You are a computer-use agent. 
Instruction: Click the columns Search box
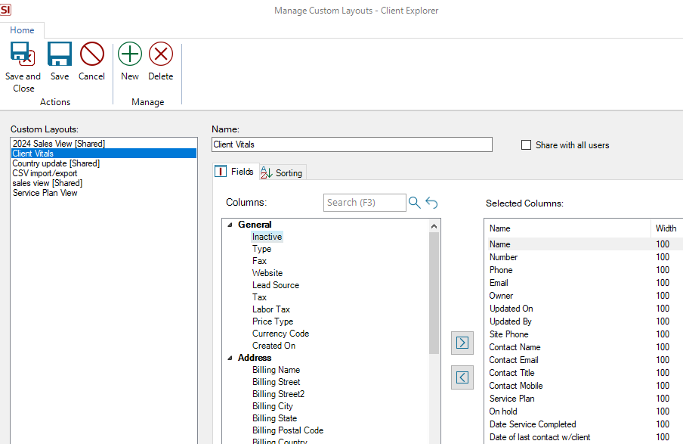click(x=364, y=203)
